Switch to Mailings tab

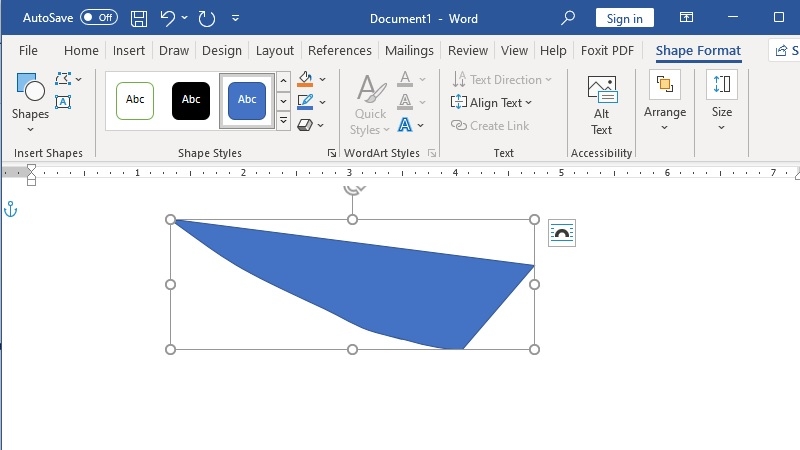coord(409,51)
